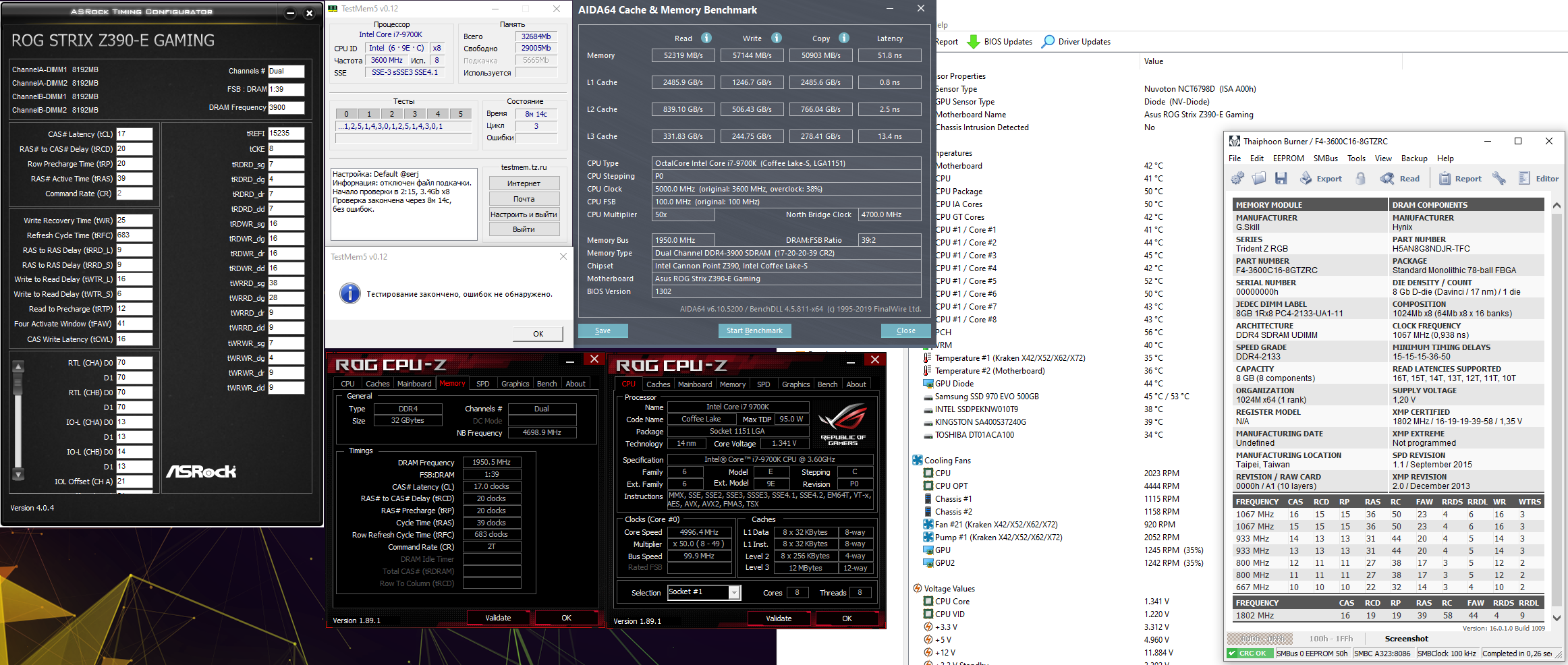This screenshot has width=1568, height=665.
Task: Click the Save button in AIDA64 benchmark window
Action: (x=603, y=330)
